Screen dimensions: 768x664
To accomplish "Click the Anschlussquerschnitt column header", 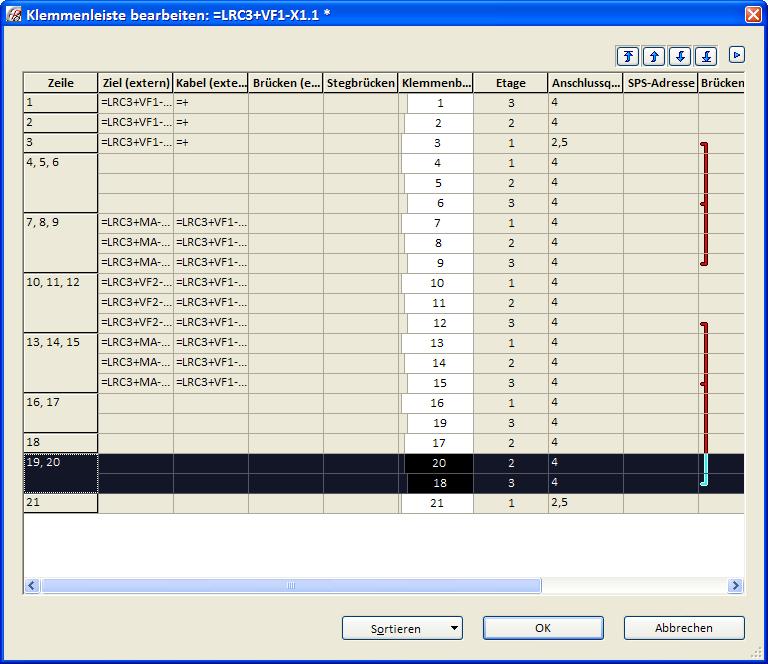I will (585, 83).
